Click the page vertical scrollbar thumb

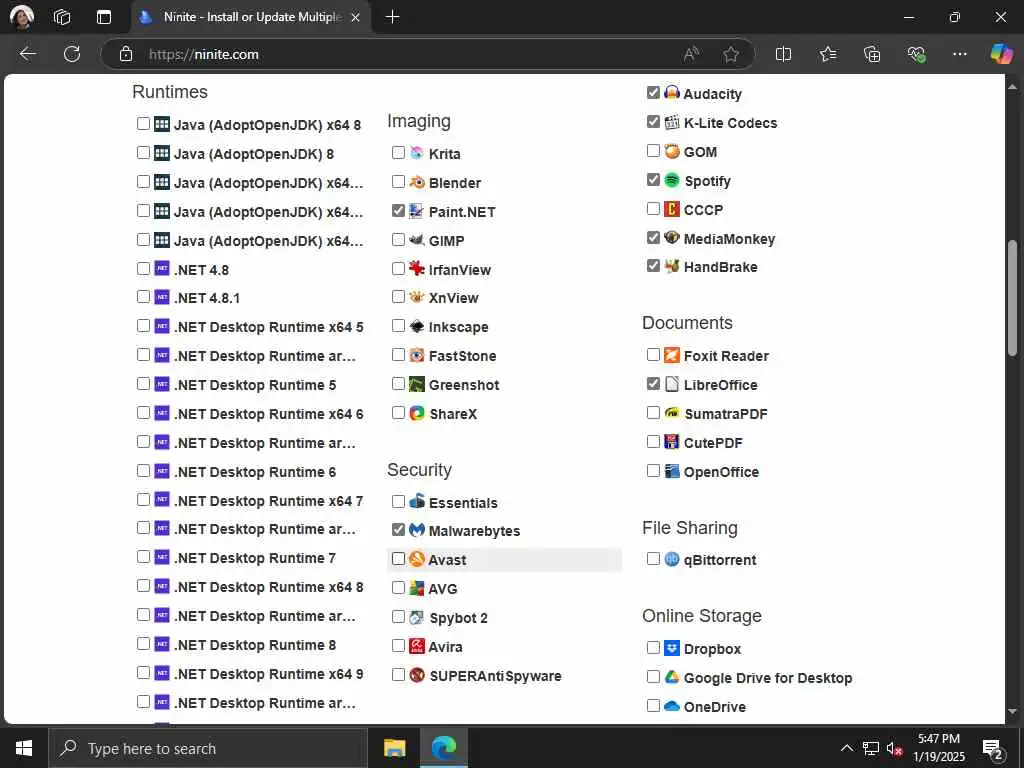(x=1012, y=298)
